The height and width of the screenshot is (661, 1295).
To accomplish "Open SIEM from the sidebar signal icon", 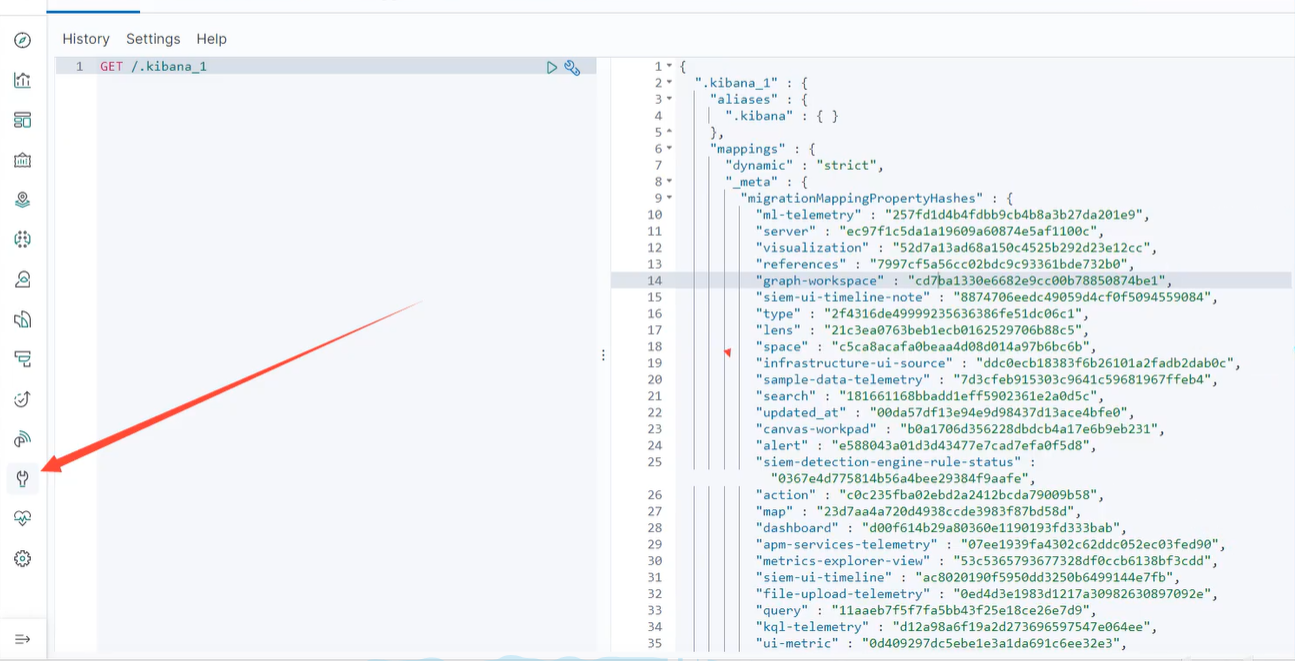I will 22,439.
